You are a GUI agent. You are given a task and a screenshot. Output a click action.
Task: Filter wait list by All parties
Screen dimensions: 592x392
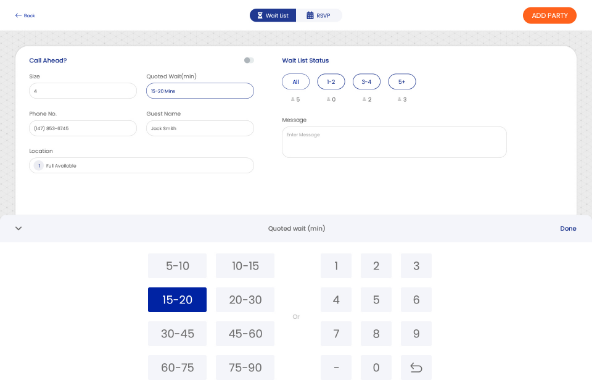[296, 82]
